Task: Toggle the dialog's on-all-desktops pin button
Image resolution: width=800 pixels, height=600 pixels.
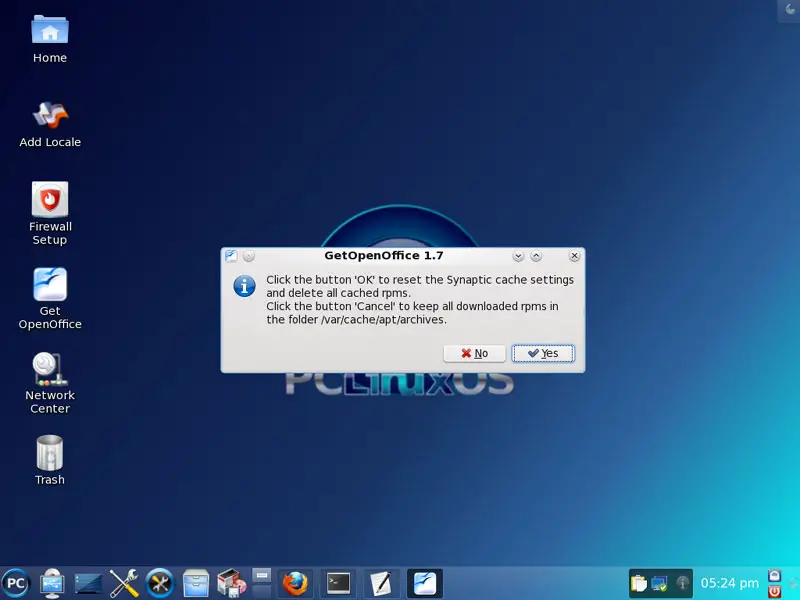Action: coord(249,256)
